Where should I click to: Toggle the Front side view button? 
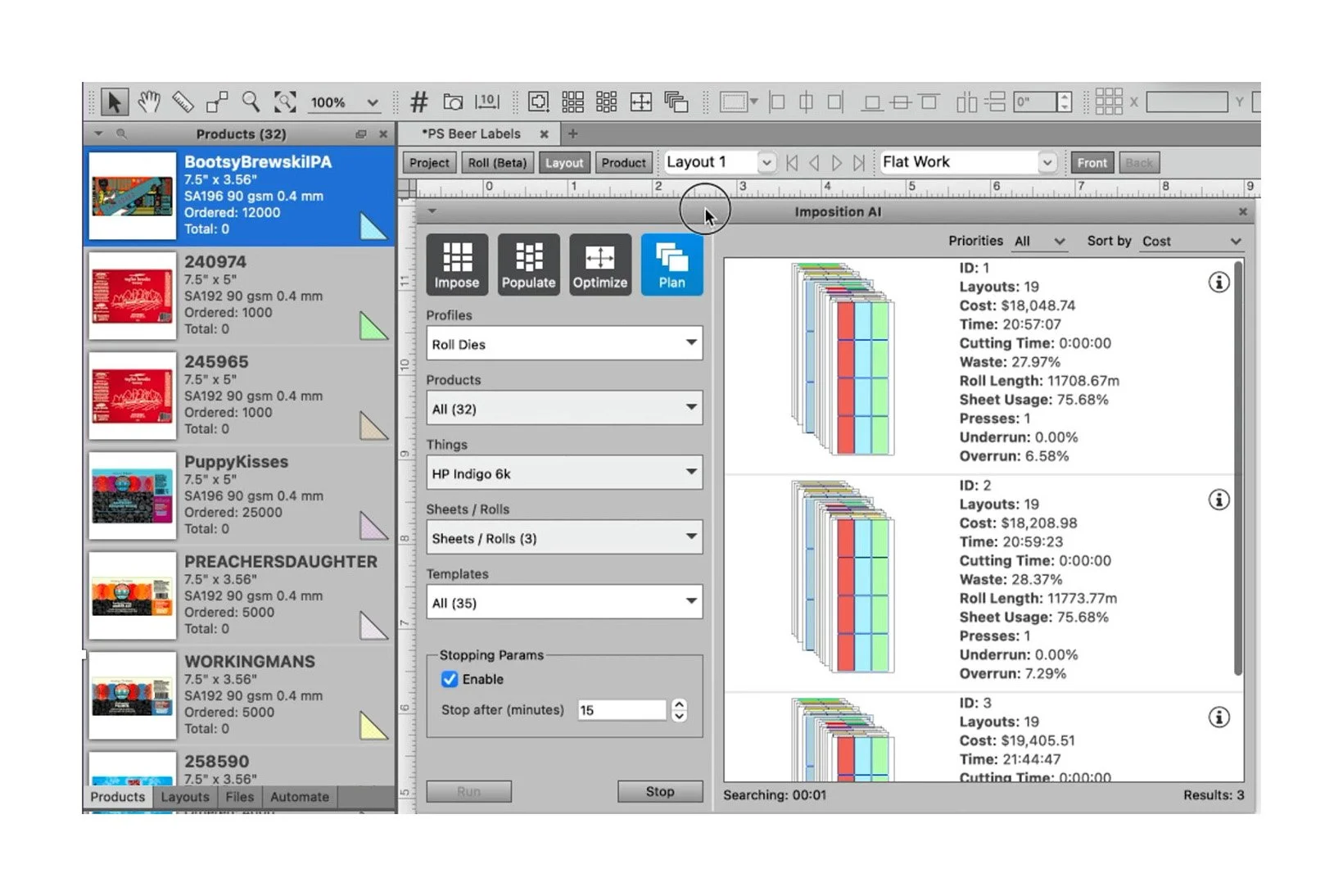tap(1092, 163)
